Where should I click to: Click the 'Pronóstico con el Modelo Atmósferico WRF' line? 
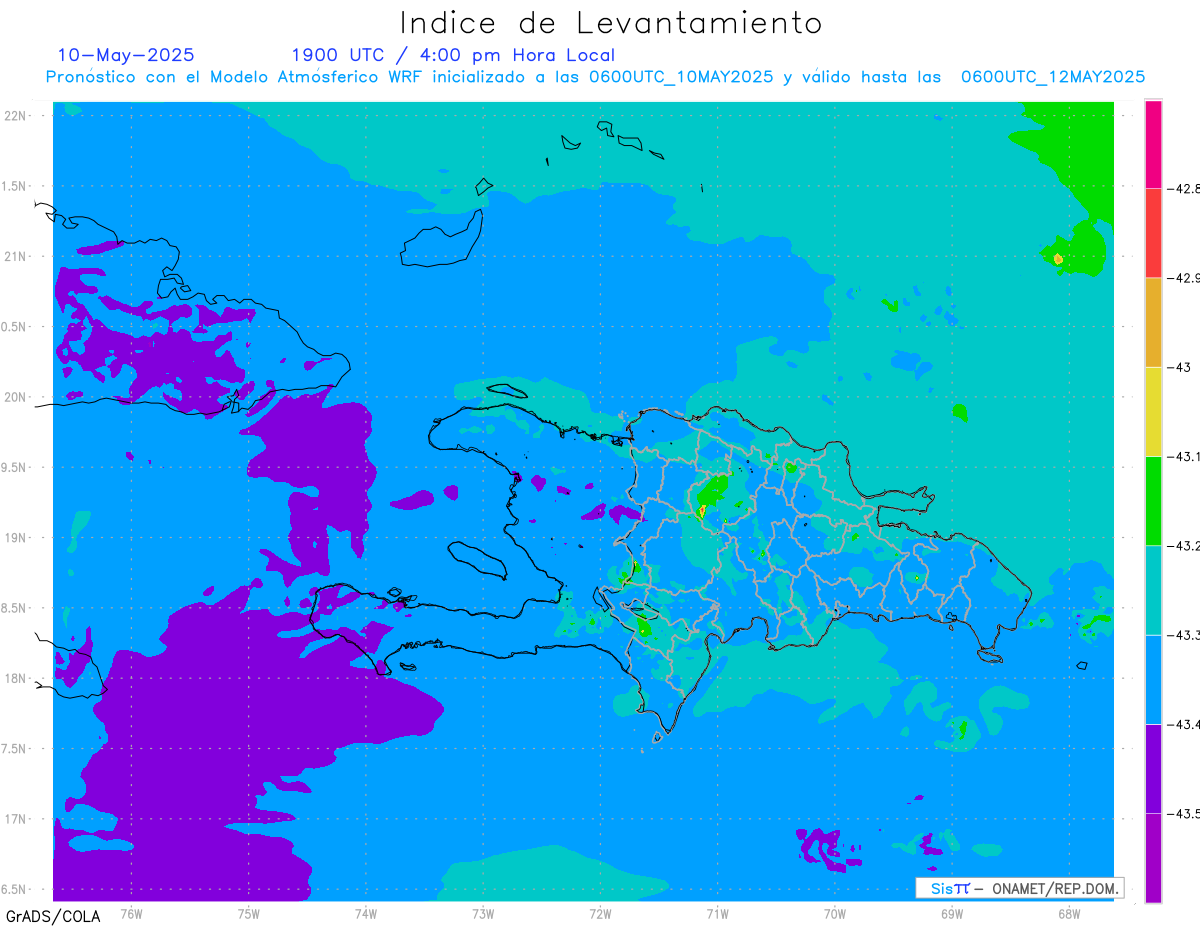(595, 77)
